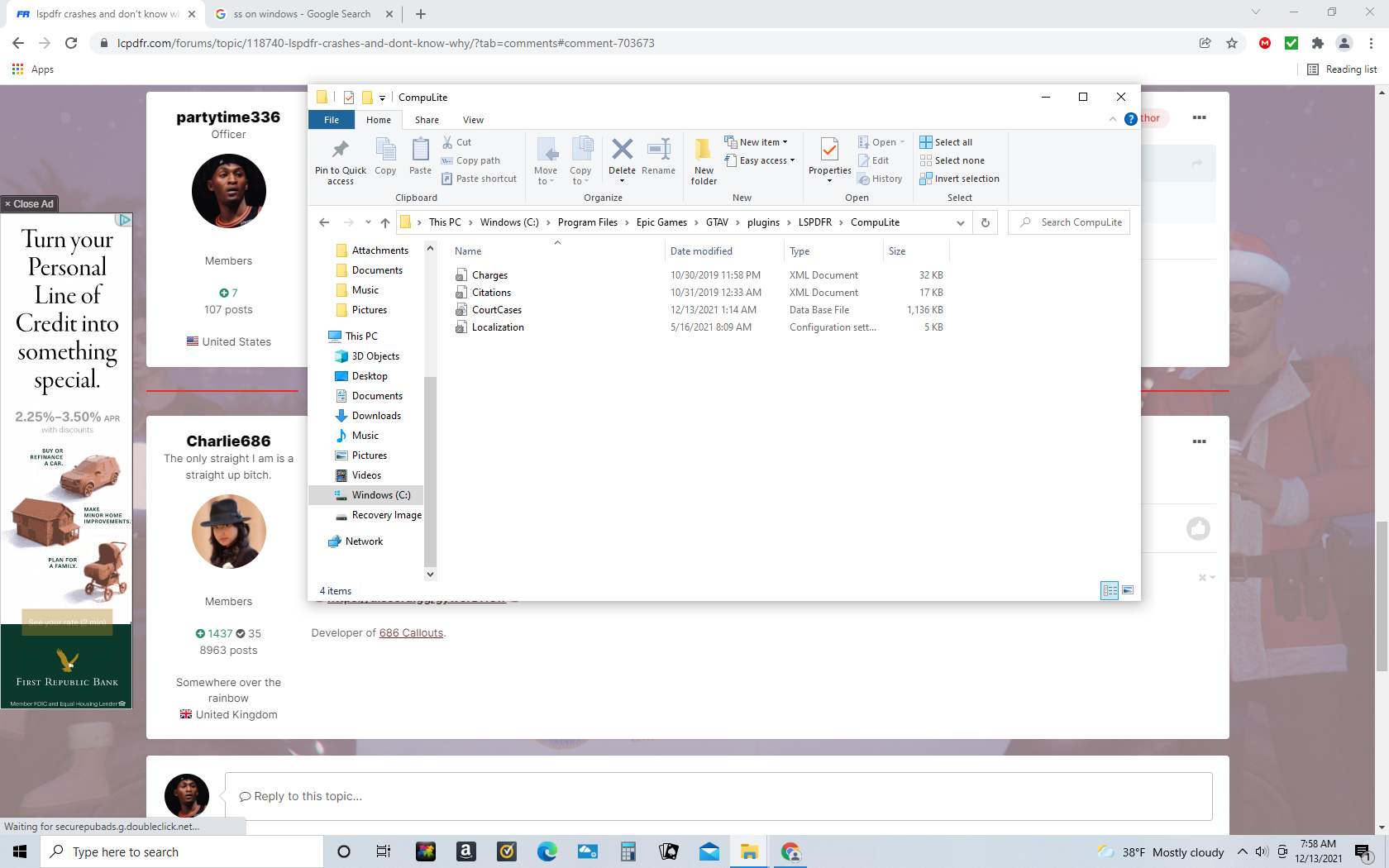Open File Explorer from the taskbar
Viewport: 1389px width, 868px height.
[749, 851]
